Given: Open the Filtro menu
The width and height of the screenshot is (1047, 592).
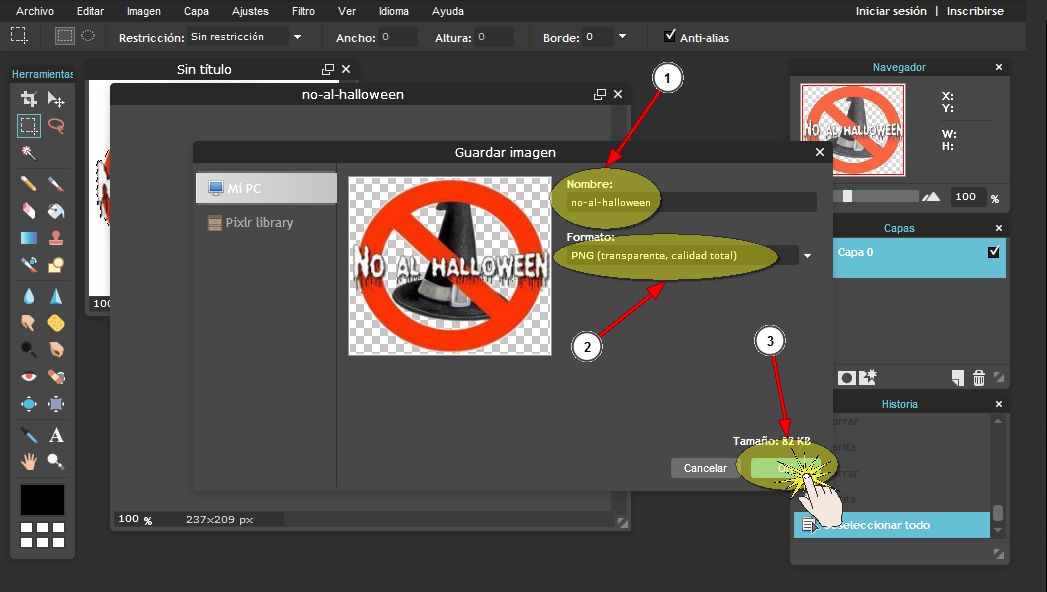Looking at the screenshot, I should tap(301, 11).
